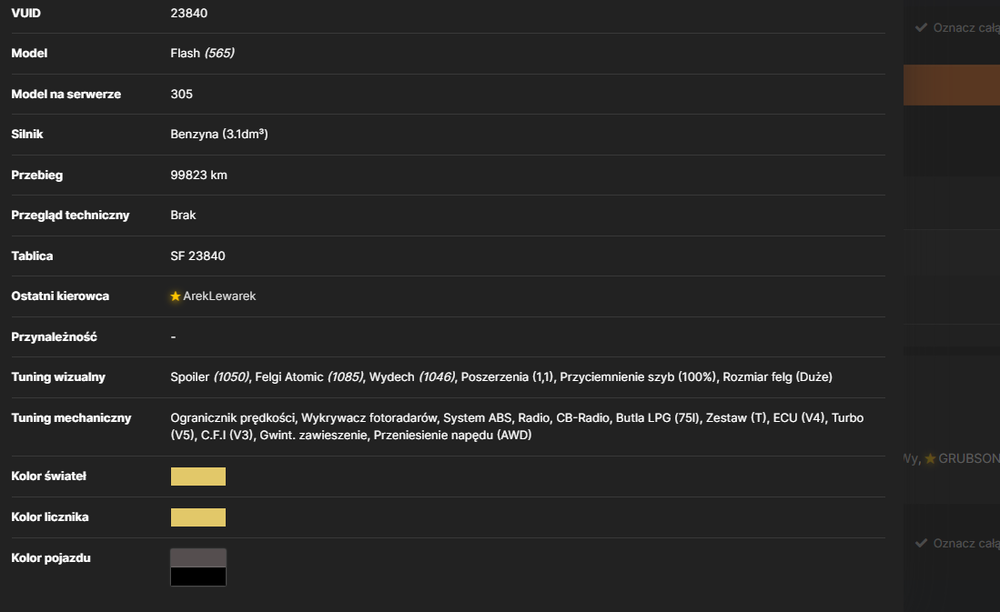
Task: Click the Przebieg row label
Action: pos(37,175)
